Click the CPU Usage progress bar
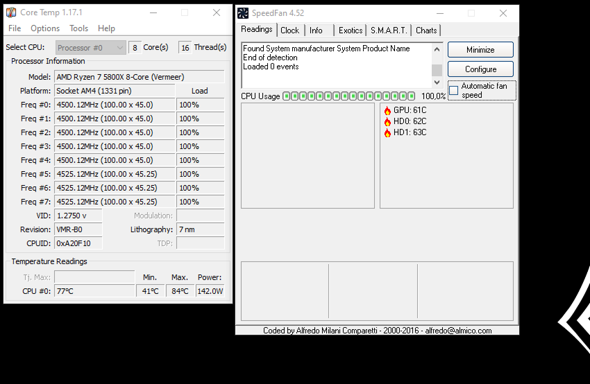Screen dimensions: 590x384 click(349, 96)
